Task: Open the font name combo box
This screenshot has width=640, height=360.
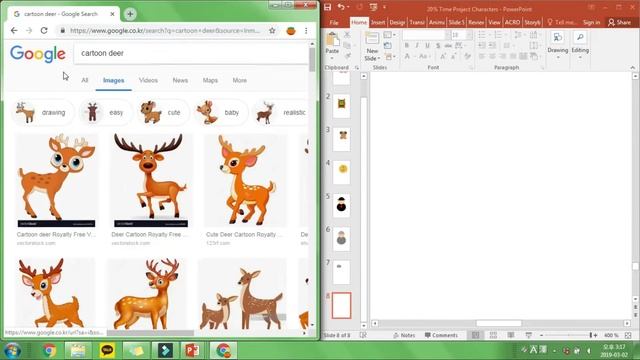Action: click(x=427, y=35)
